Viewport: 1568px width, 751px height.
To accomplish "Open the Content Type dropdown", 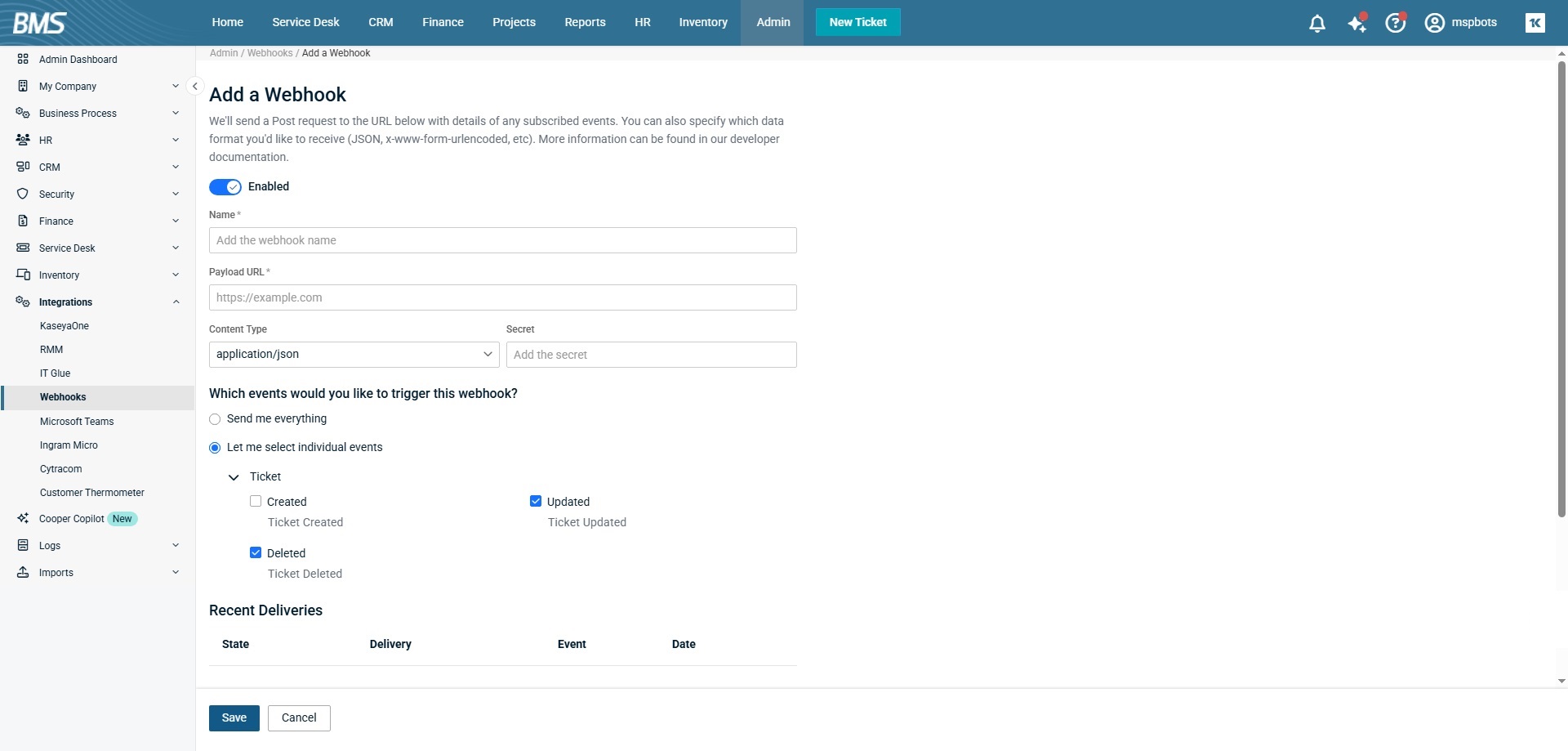I will 354,355.
